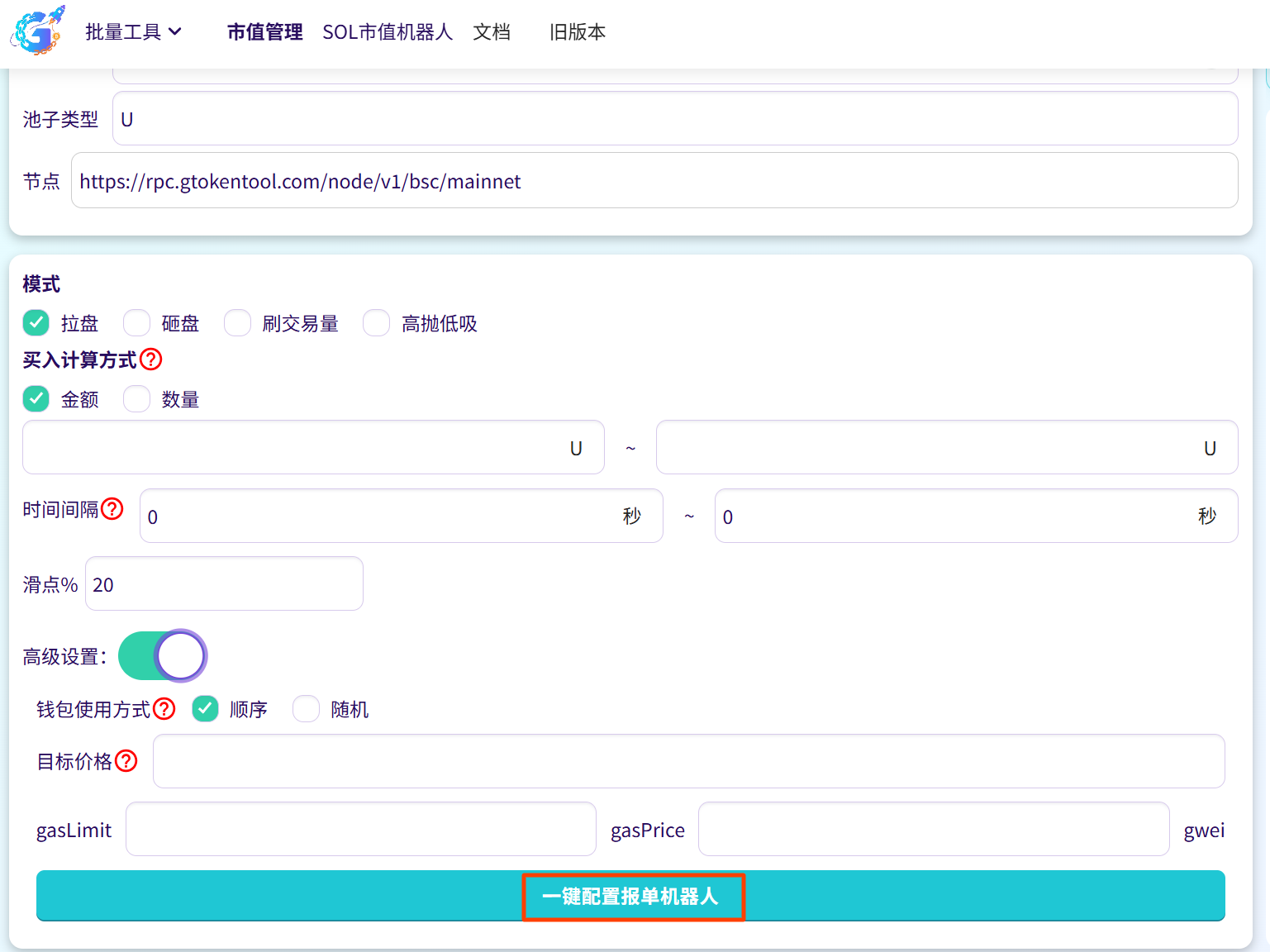
Task: Click the 滑点% input field
Action: click(x=224, y=584)
